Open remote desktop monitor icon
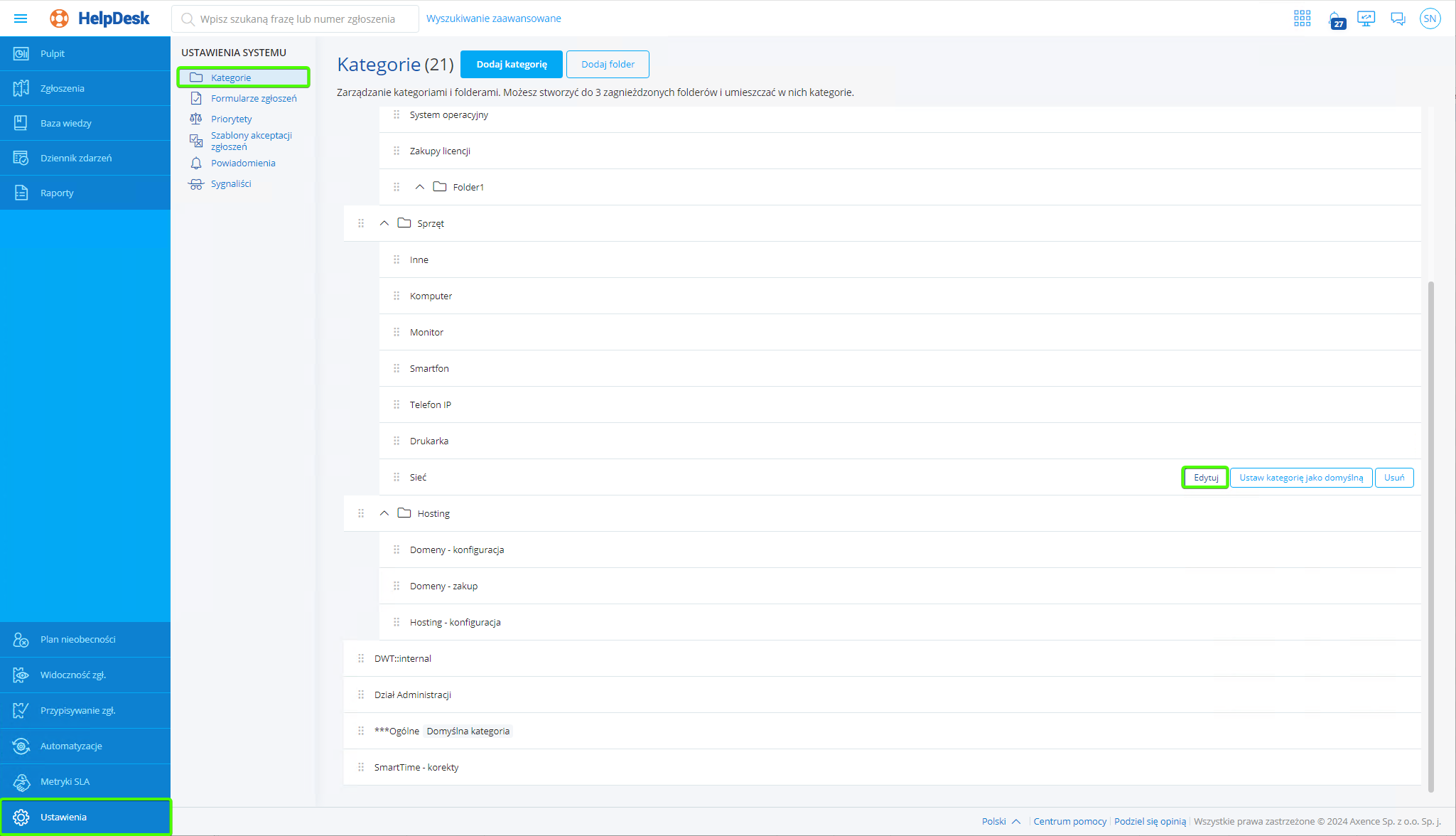The height and width of the screenshot is (836, 1456). (1366, 18)
